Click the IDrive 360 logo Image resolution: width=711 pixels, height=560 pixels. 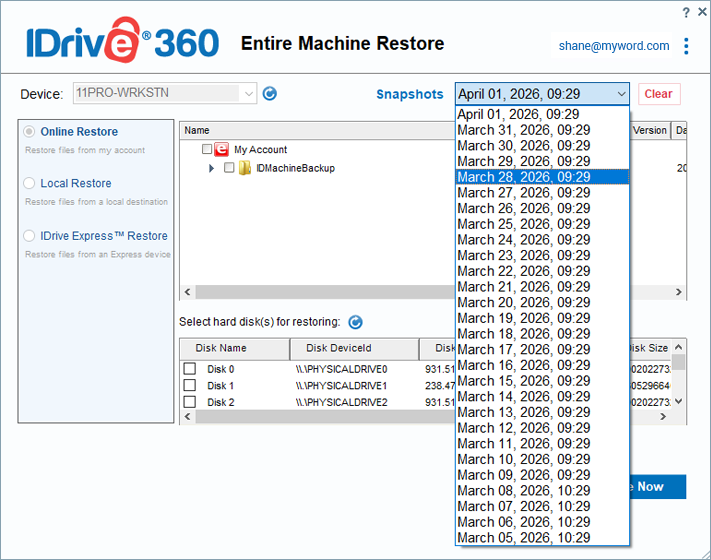click(122, 43)
